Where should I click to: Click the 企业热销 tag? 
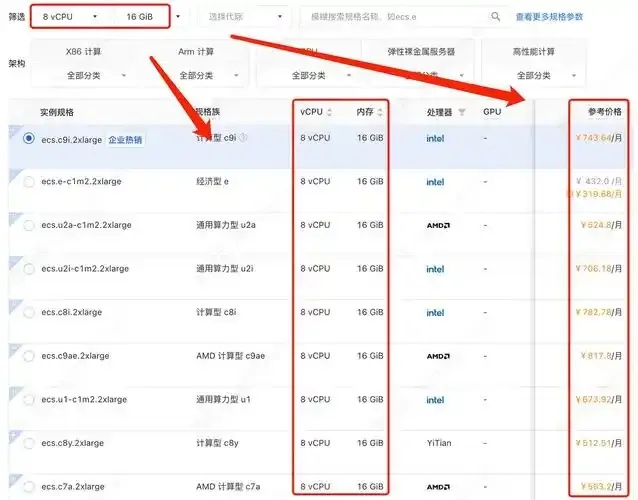[x=125, y=140]
